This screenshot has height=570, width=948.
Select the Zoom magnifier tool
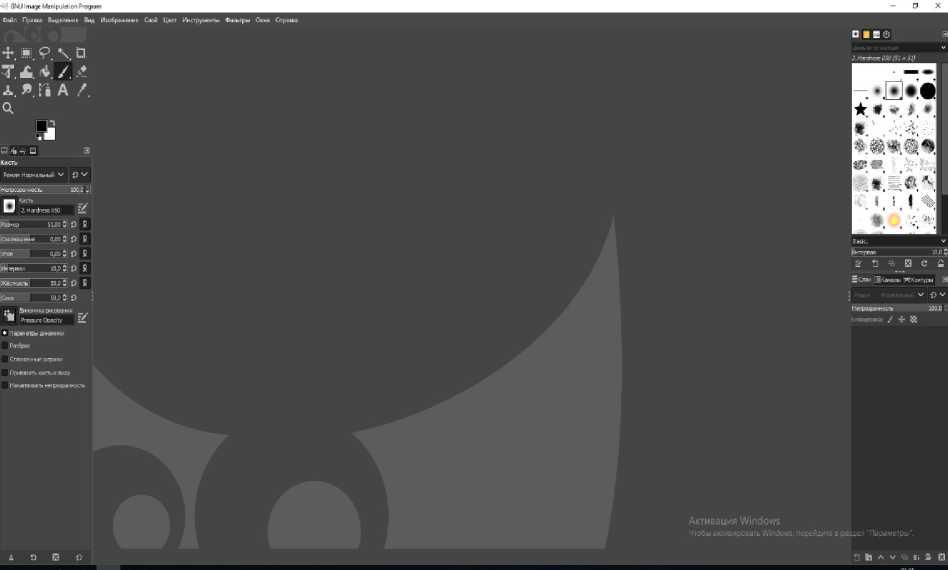tap(8, 108)
